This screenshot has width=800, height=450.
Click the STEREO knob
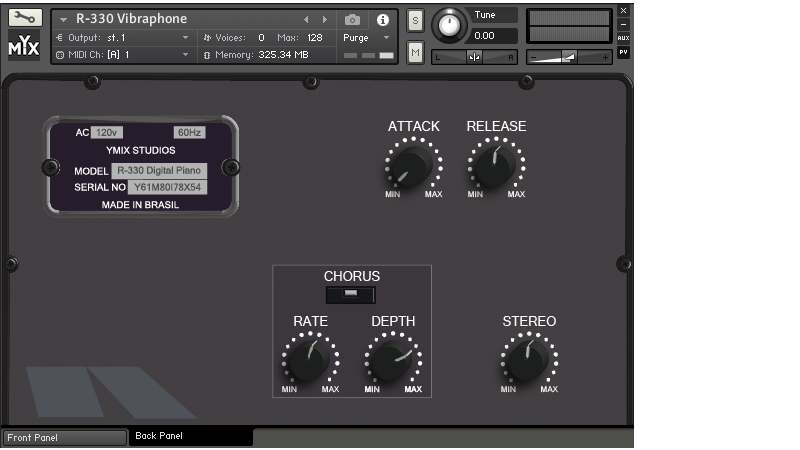click(528, 360)
